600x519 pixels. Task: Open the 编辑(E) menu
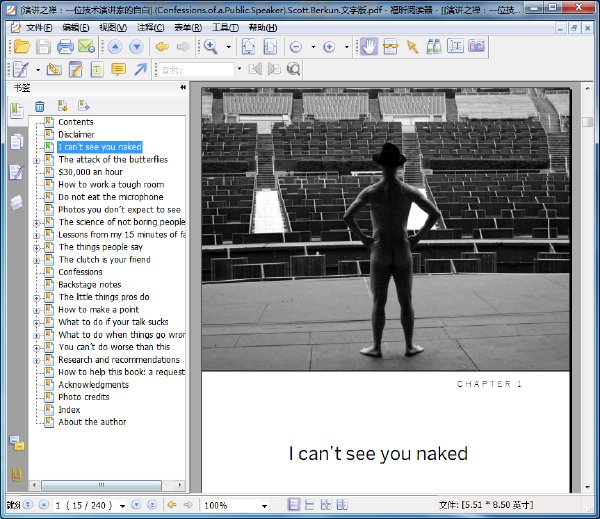click(75, 28)
